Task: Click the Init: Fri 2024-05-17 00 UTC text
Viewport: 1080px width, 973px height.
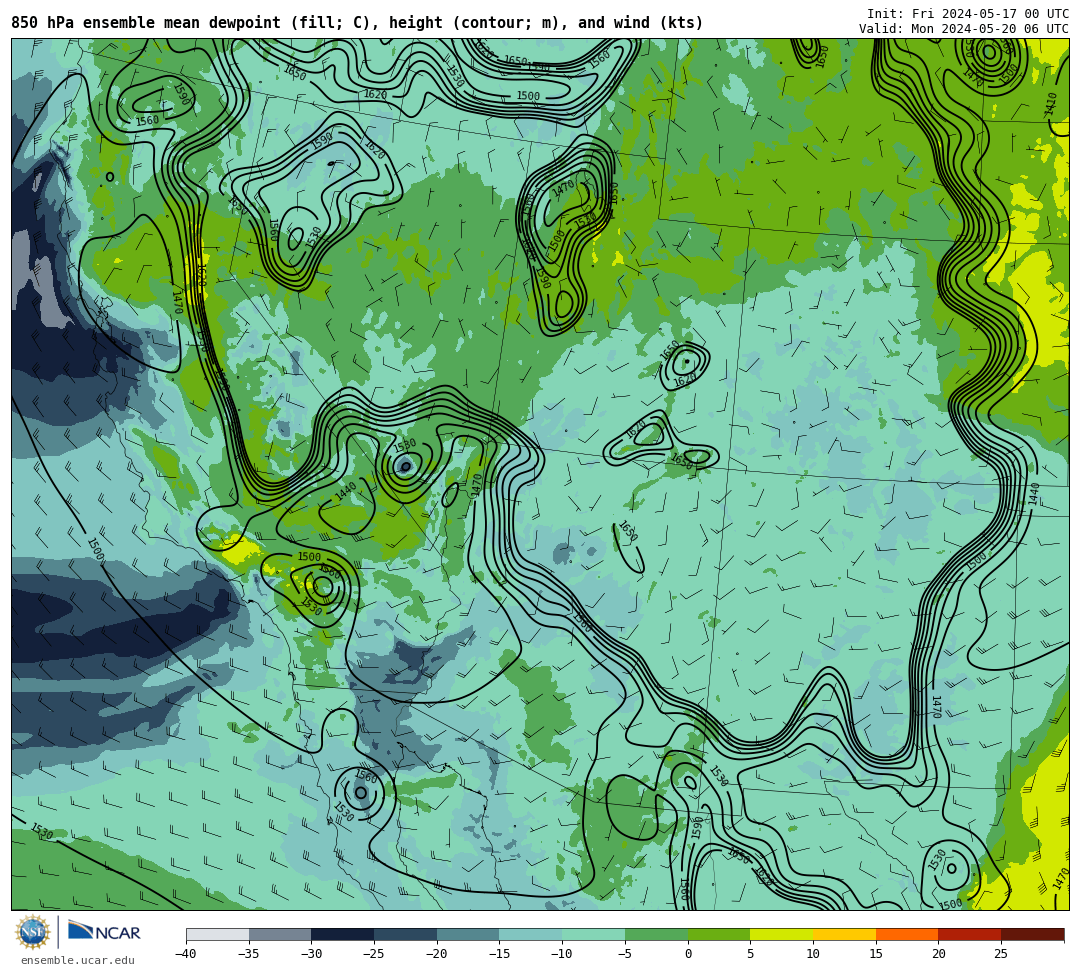Action: [968, 14]
